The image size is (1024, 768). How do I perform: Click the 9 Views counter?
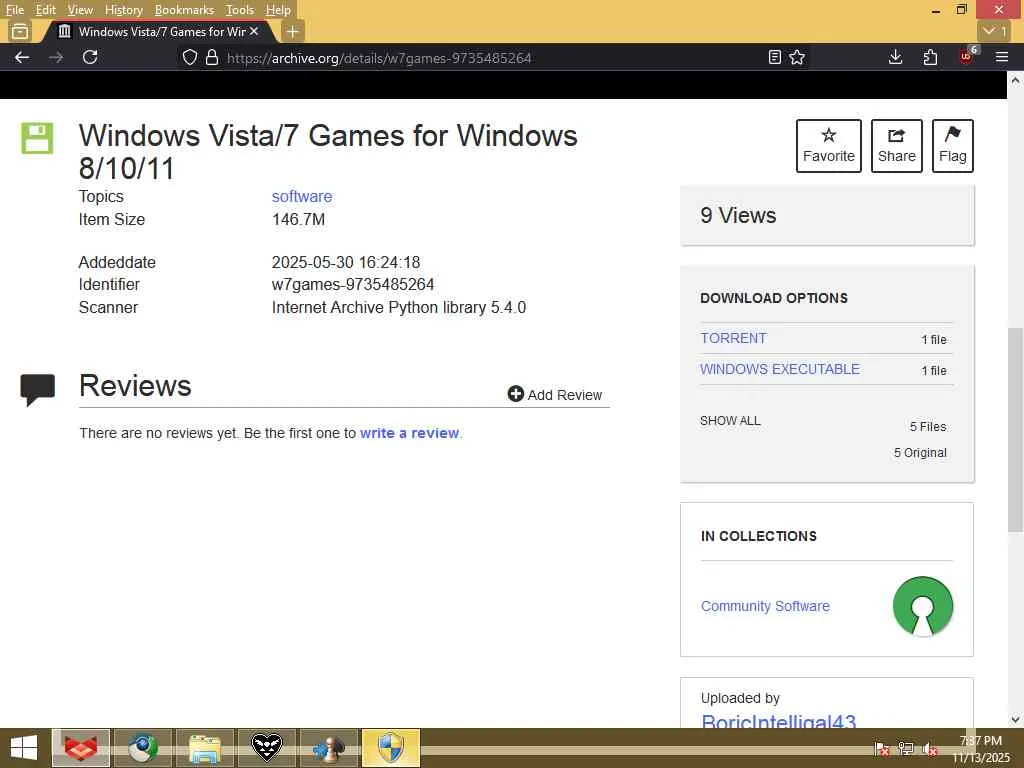tap(738, 216)
